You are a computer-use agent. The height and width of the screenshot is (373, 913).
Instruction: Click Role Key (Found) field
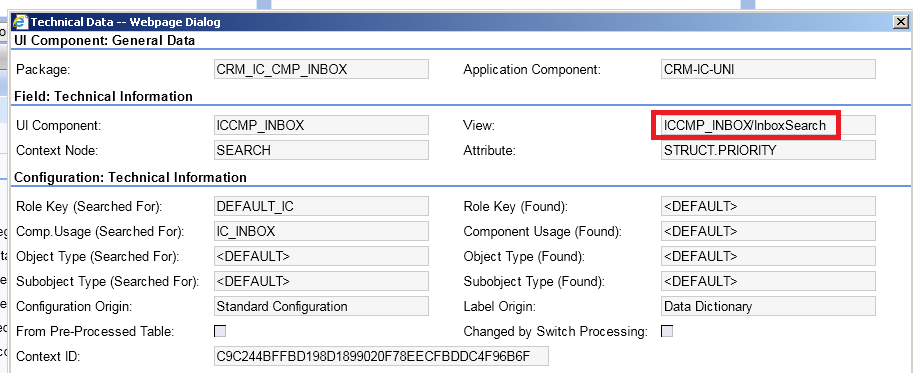768,206
